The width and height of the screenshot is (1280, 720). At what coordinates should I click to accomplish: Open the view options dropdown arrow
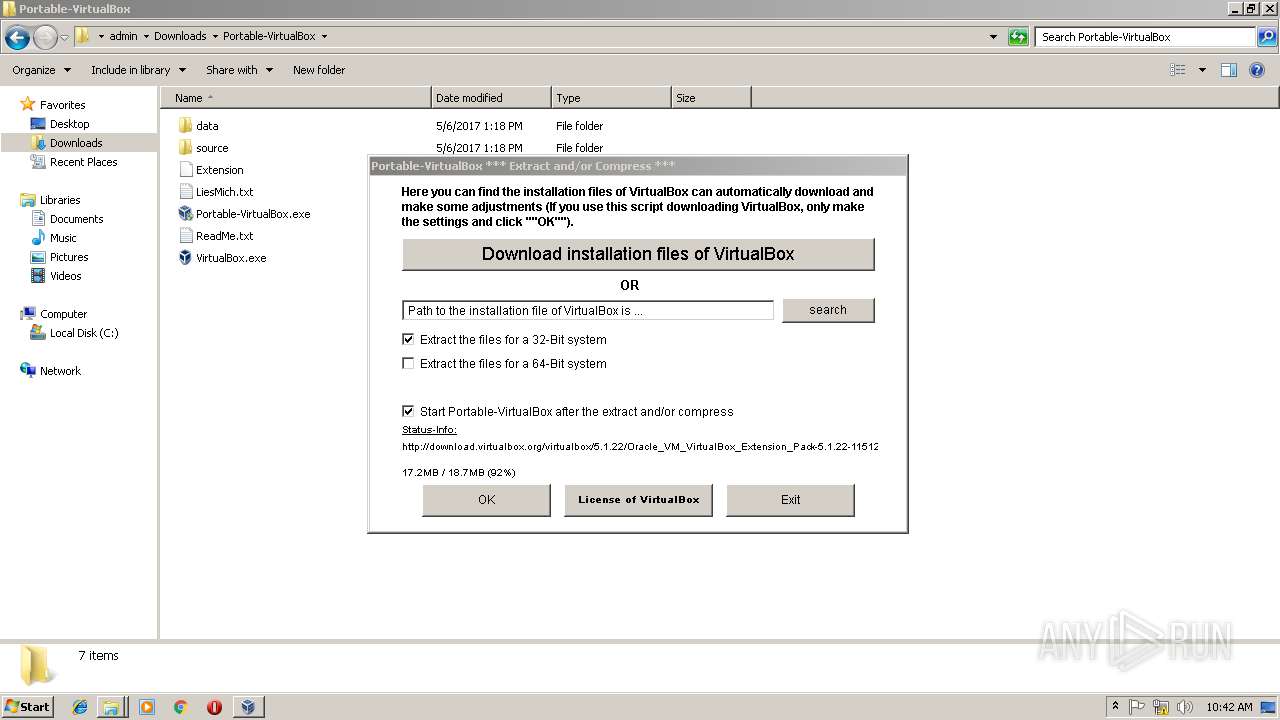click(1202, 70)
